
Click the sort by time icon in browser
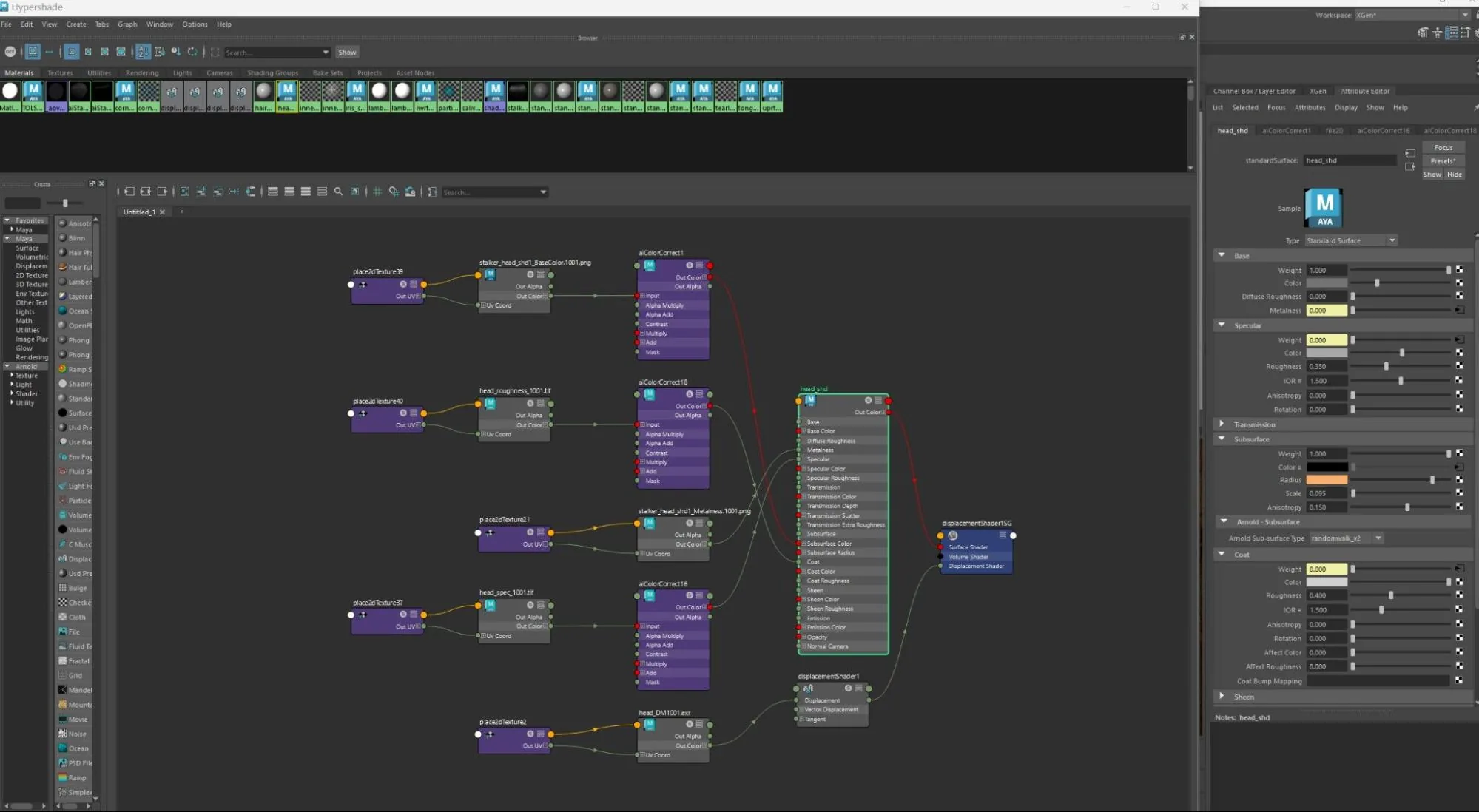click(176, 52)
